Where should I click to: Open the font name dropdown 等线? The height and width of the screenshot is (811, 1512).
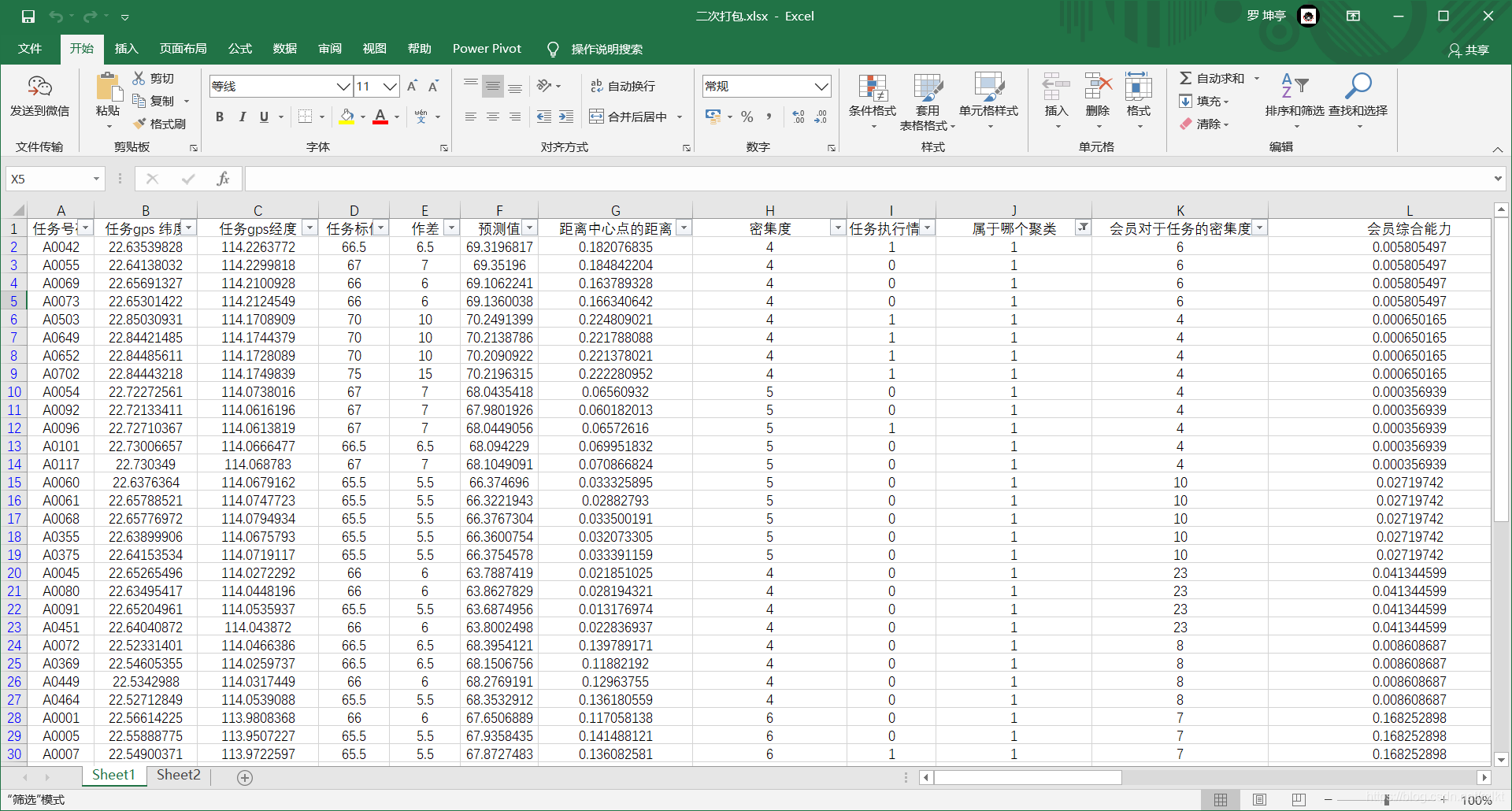[x=343, y=86]
